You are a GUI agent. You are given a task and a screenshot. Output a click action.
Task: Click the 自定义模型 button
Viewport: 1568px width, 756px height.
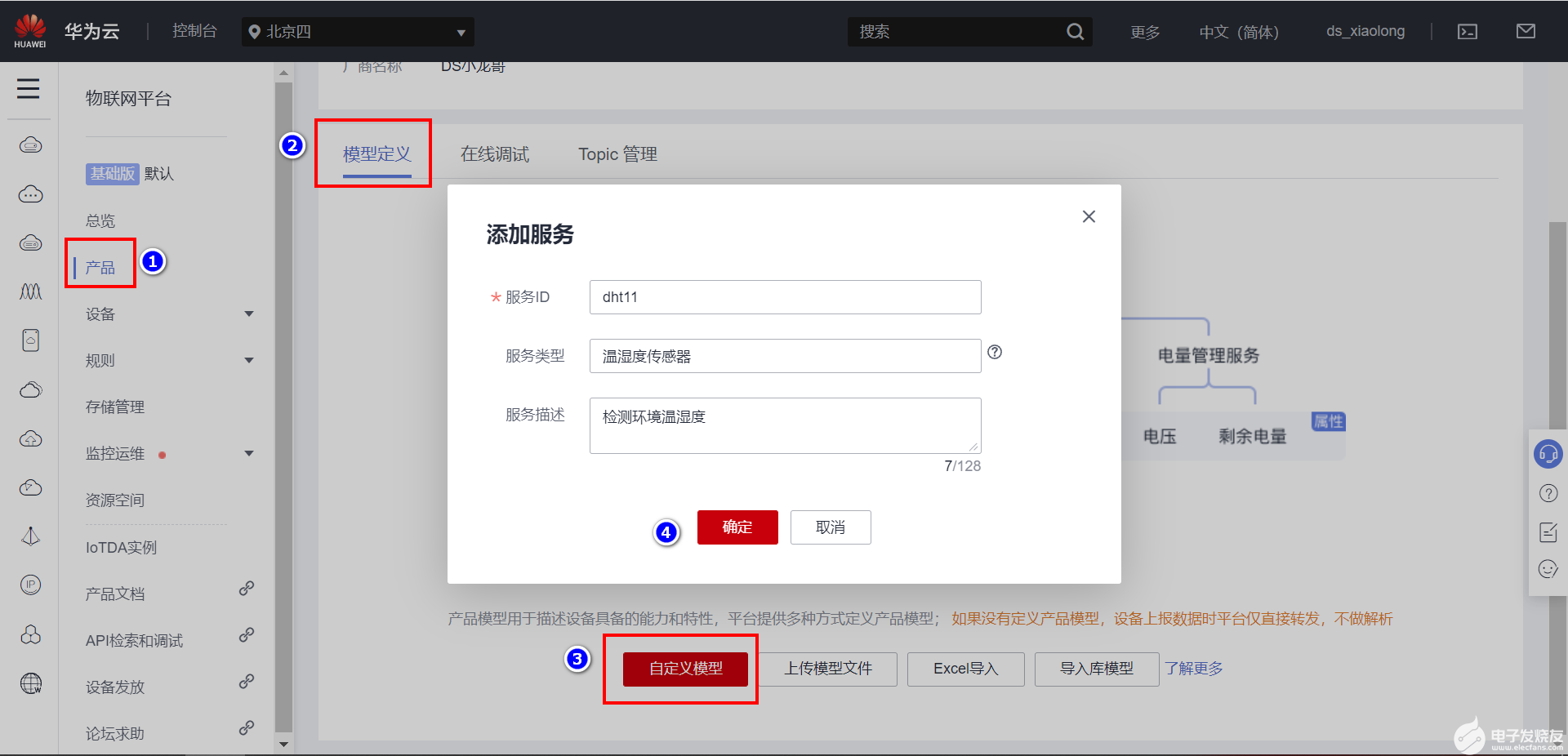685,669
